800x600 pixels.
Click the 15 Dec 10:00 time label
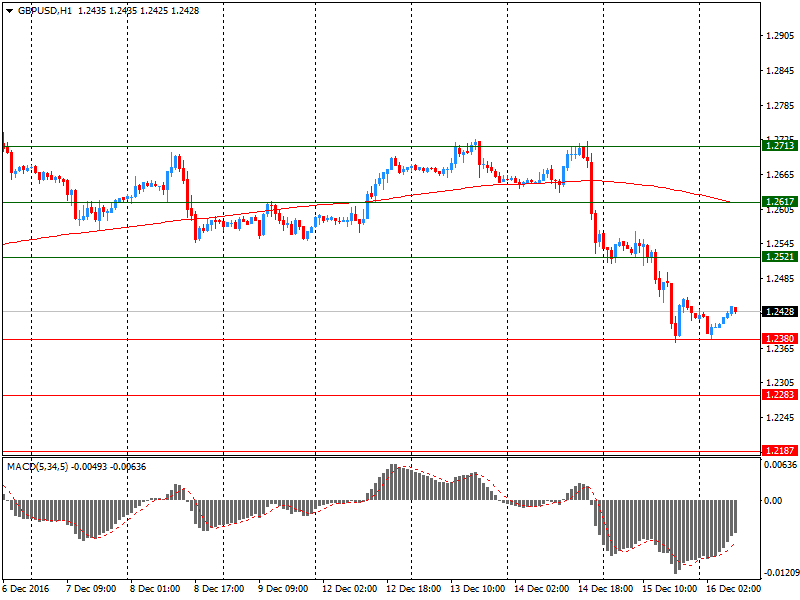(x=669, y=589)
